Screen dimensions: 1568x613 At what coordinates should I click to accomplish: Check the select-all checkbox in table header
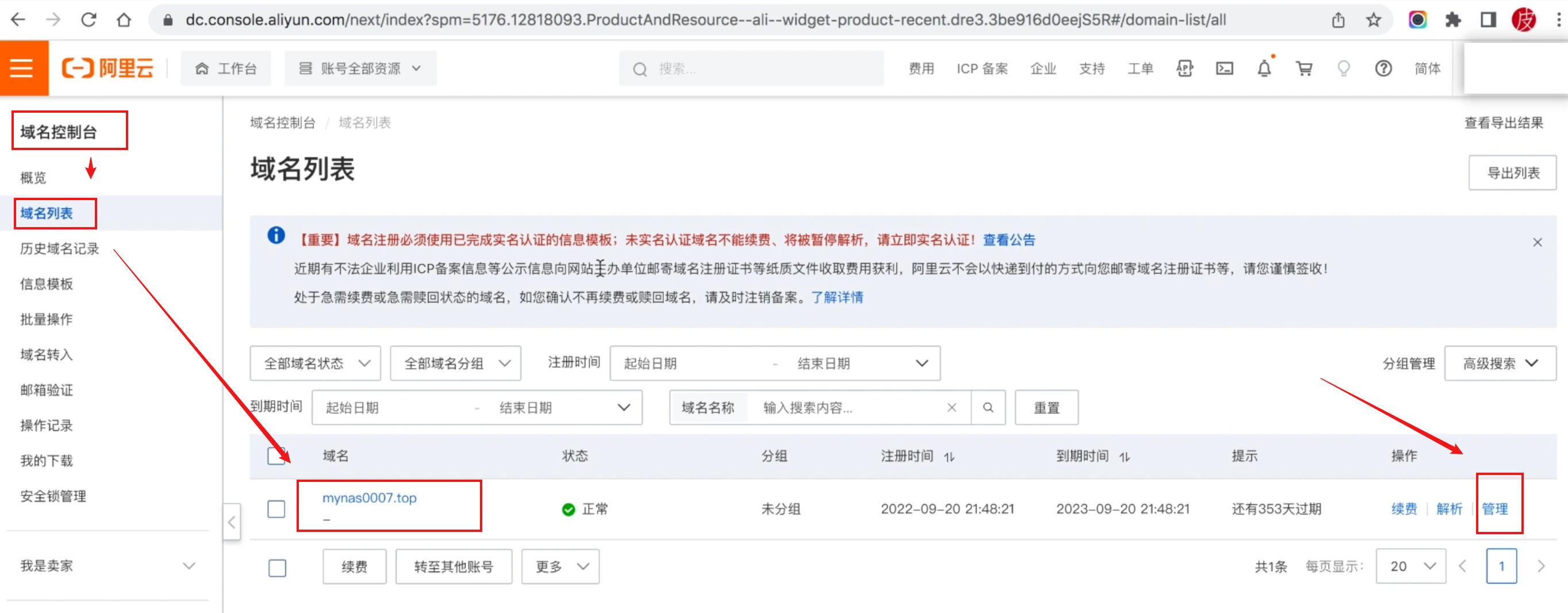[x=276, y=455]
